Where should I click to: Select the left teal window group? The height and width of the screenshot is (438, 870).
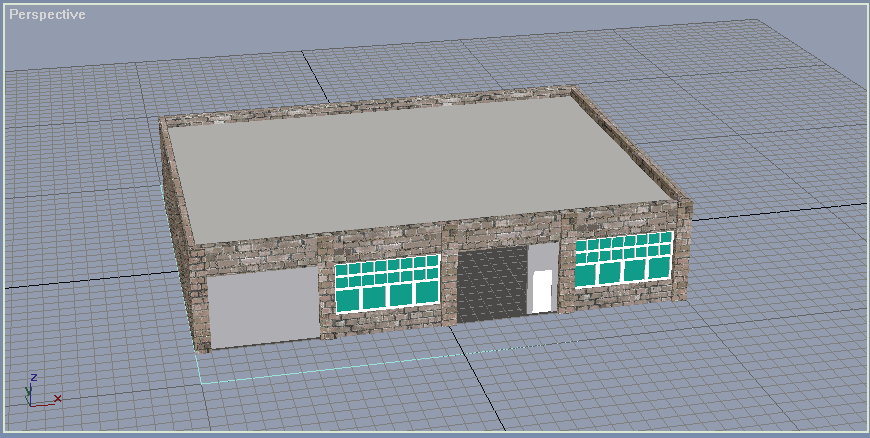[x=387, y=283]
